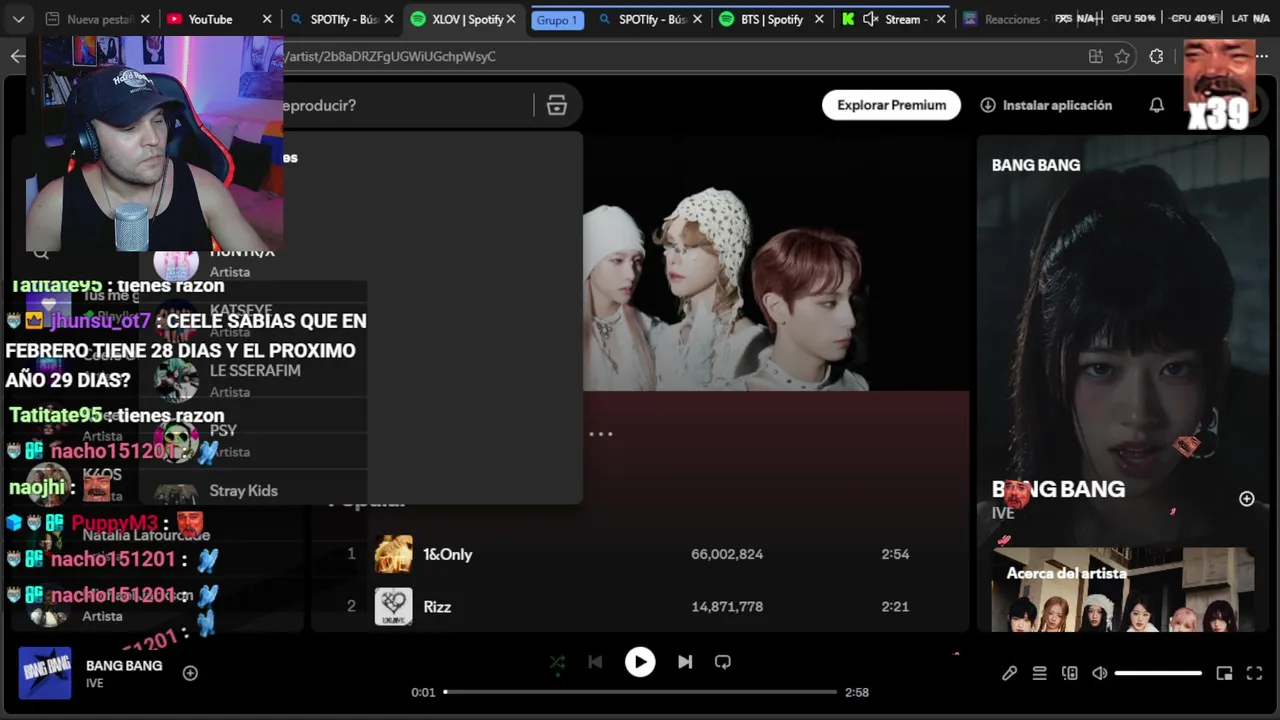The image size is (1280, 720).
Task: Skip to the next track
Action: (x=685, y=662)
